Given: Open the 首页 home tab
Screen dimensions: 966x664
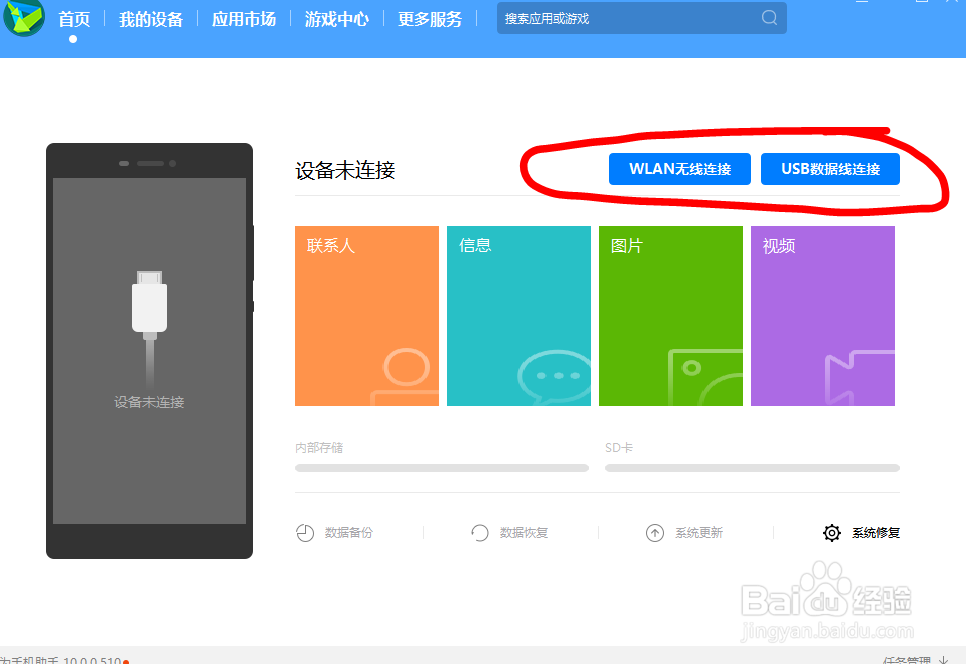Looking at the screenshot, I should point(74,19).
